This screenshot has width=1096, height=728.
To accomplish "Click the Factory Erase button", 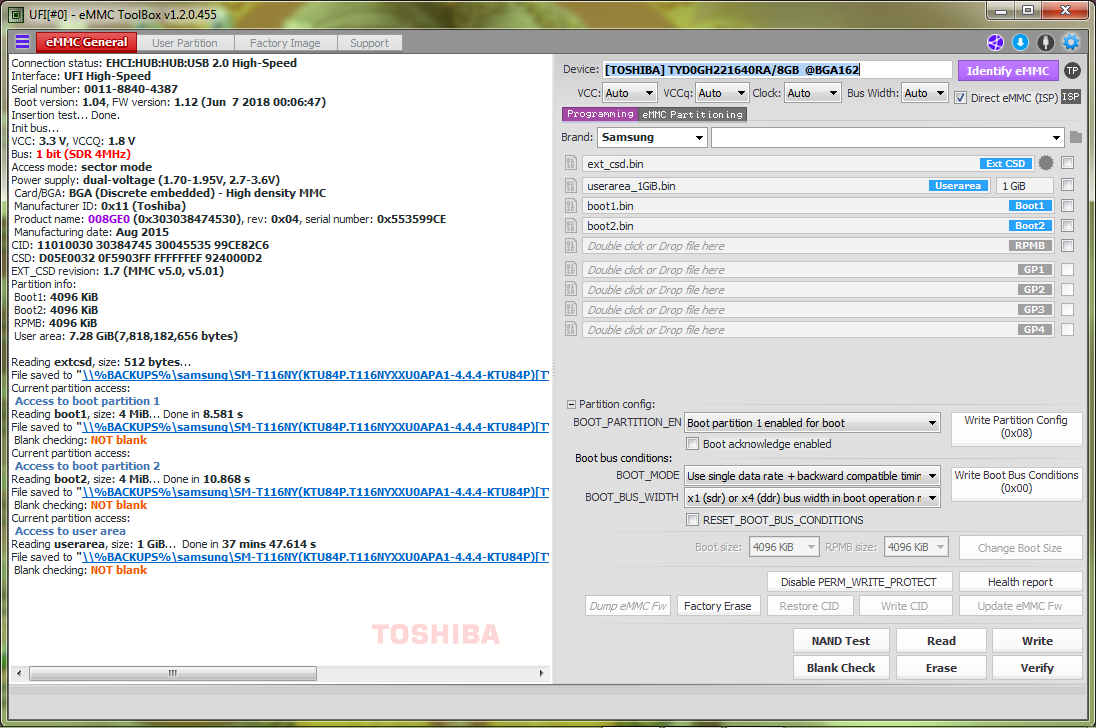I will click(x=717, y=606).
